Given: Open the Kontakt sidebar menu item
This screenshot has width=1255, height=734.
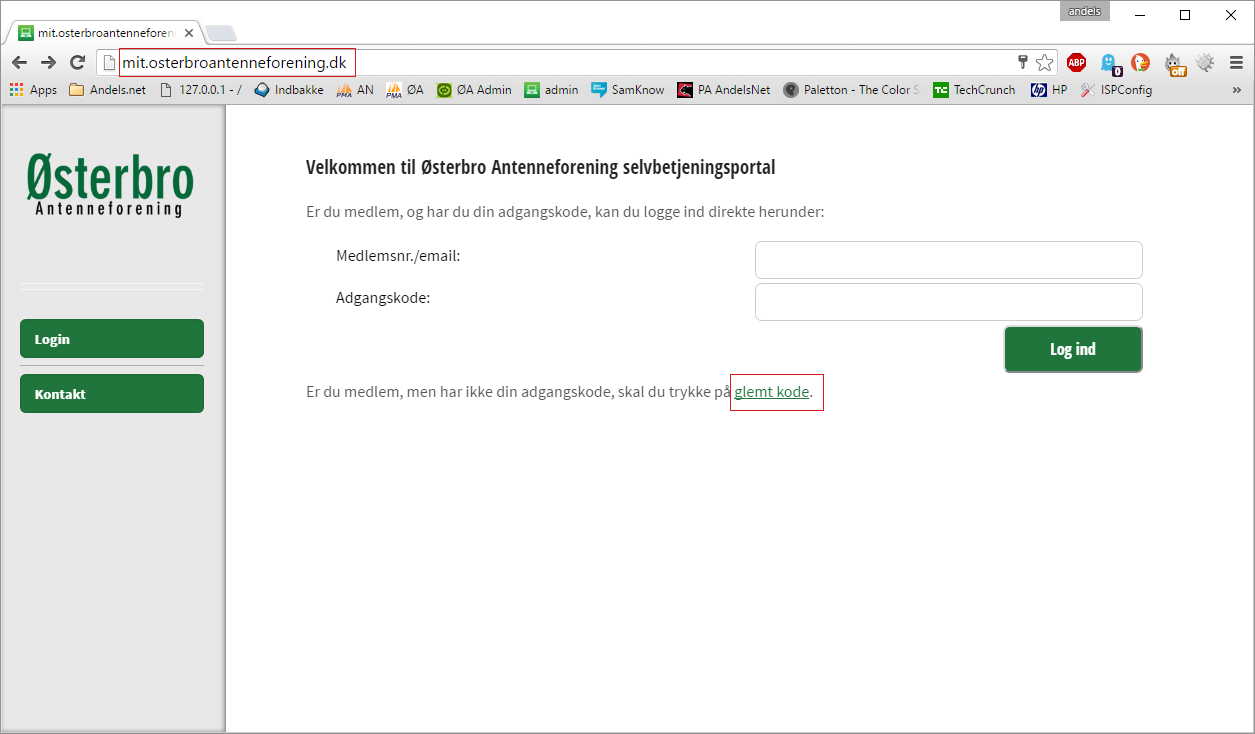Looking at the screenshot, I should pyautogui.click(x=112, y=393).
